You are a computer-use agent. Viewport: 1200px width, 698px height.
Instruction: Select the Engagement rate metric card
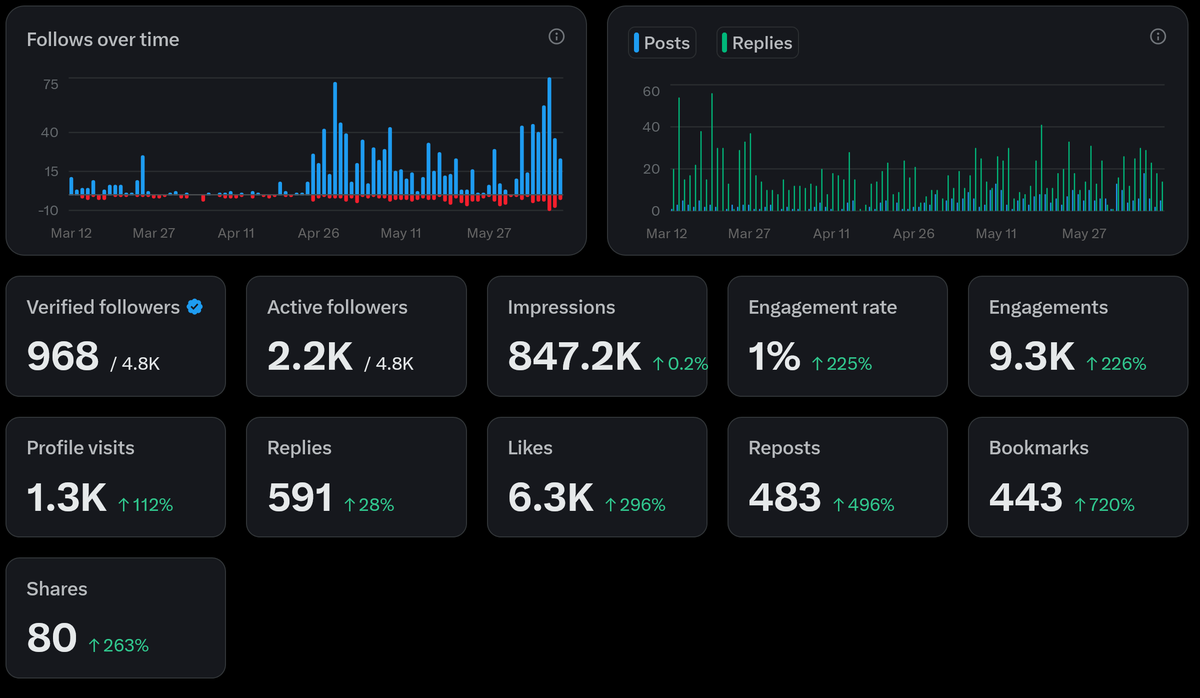click(838, 336)
